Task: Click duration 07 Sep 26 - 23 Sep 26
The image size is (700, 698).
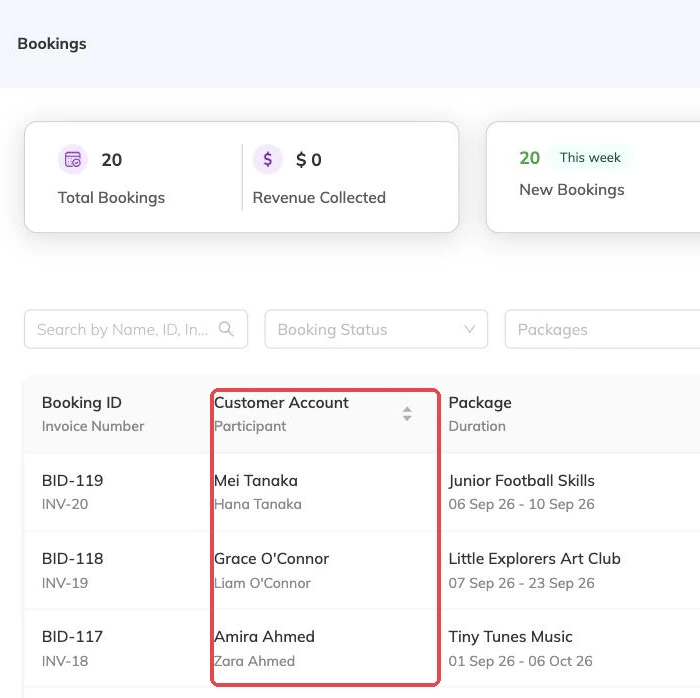Action: click(521, 583)
